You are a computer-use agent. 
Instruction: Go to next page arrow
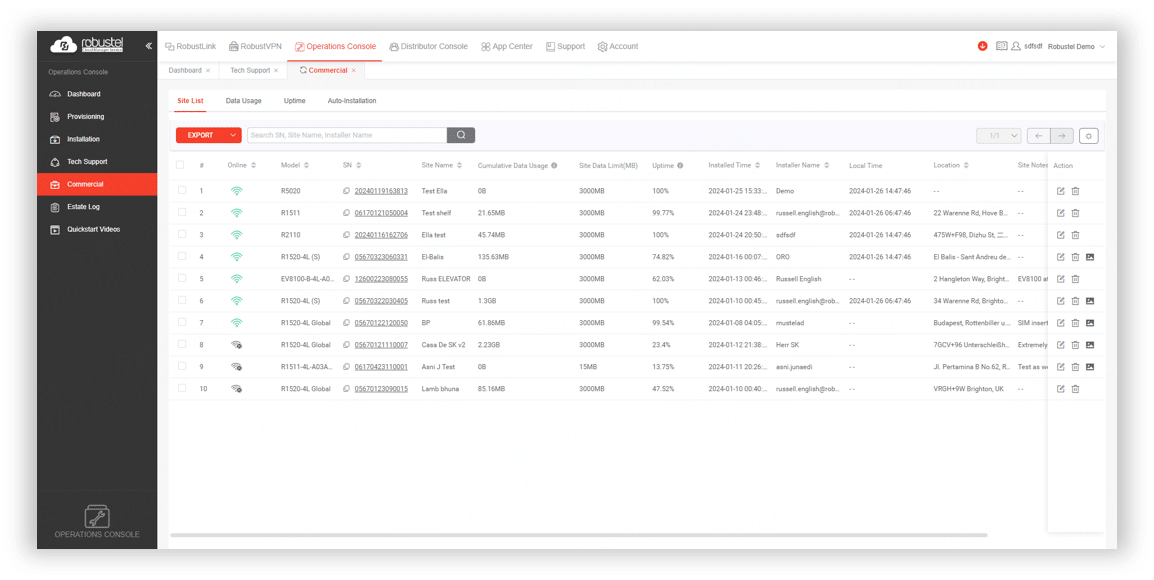tap(1062, 136)
